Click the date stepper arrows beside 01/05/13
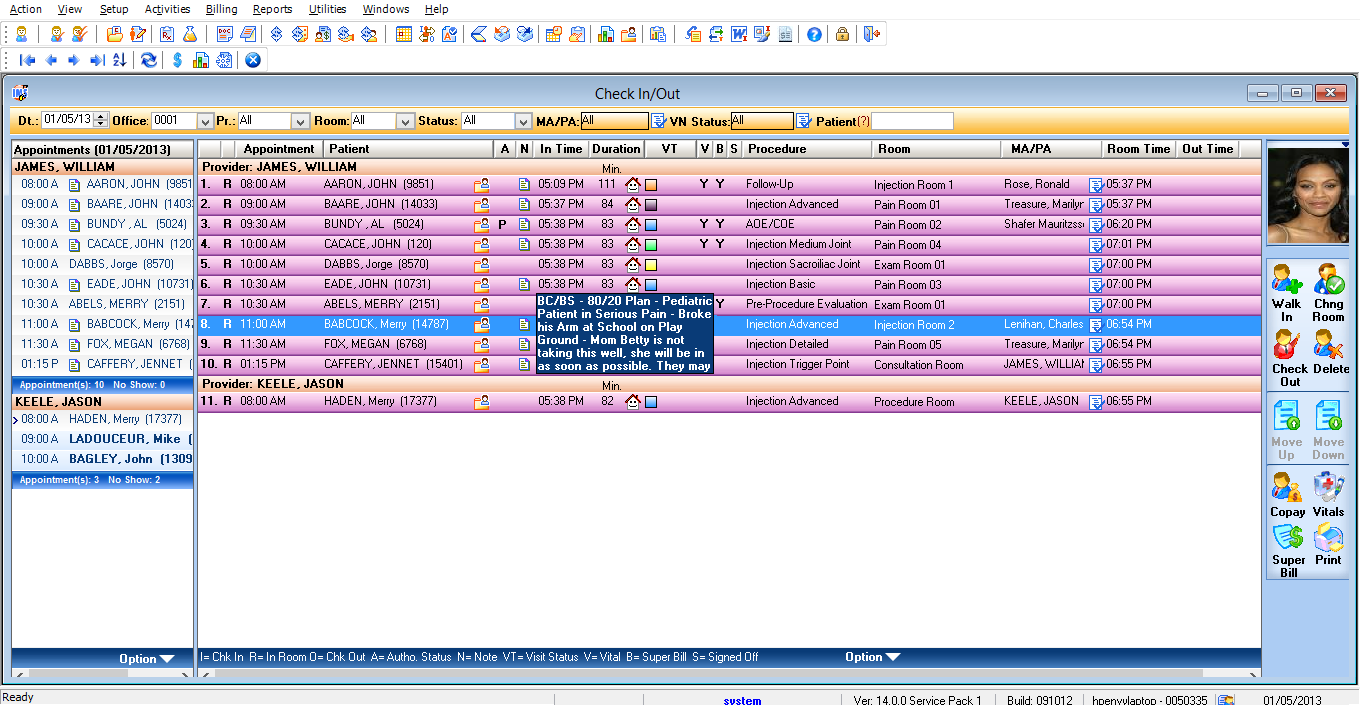The width and height of the screenshot is (1360, 705). coord(100,121)
